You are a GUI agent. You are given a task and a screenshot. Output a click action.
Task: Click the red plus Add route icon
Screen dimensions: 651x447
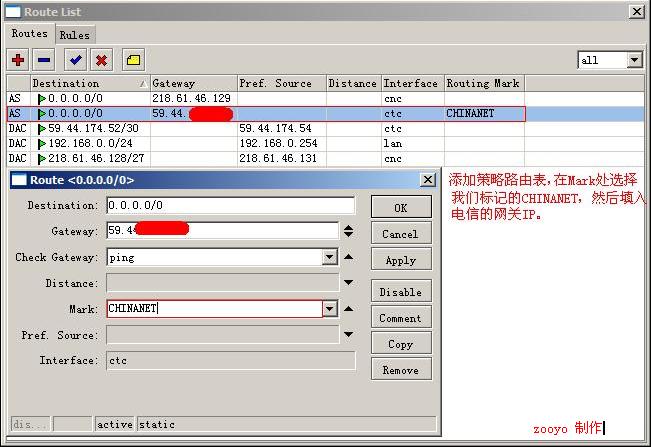tap(18, 60)
